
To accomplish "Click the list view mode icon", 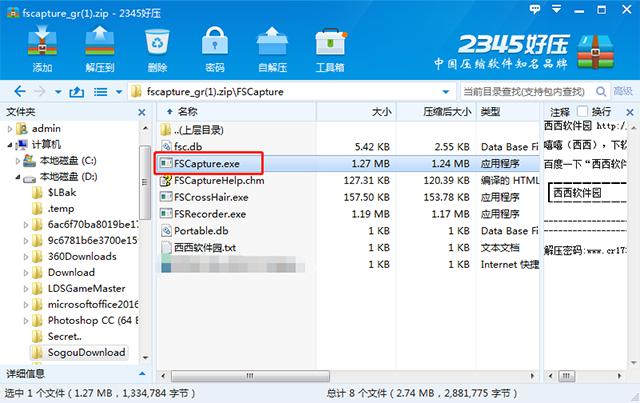I will coord(100,91).
